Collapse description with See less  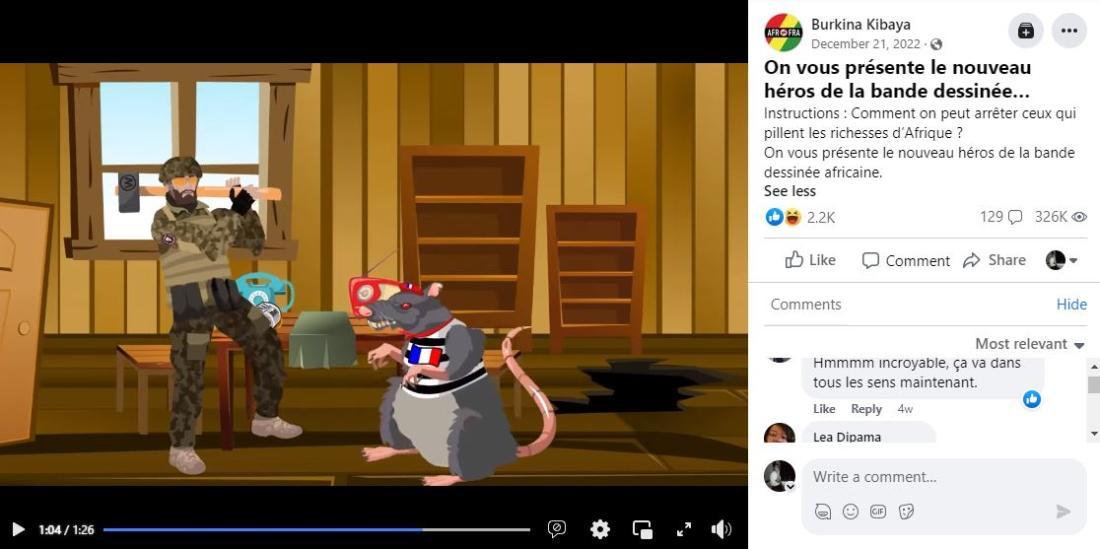pyautogui.click(x=789, y=191)
